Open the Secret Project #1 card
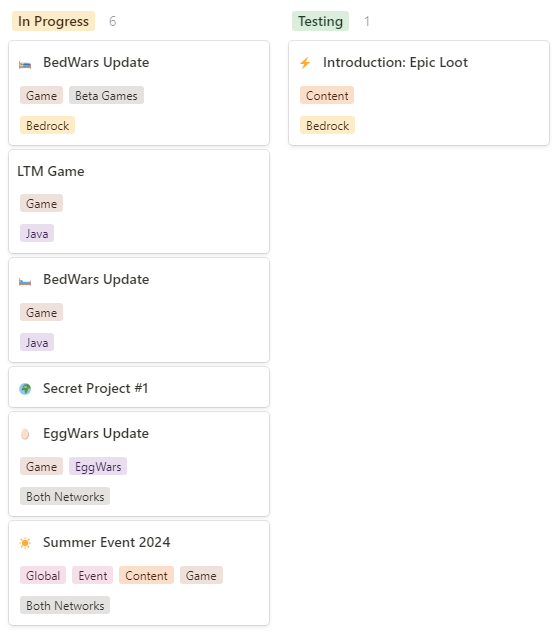This screenshot has width=556, height=637. pyautogui.click(x=139, y=387)
